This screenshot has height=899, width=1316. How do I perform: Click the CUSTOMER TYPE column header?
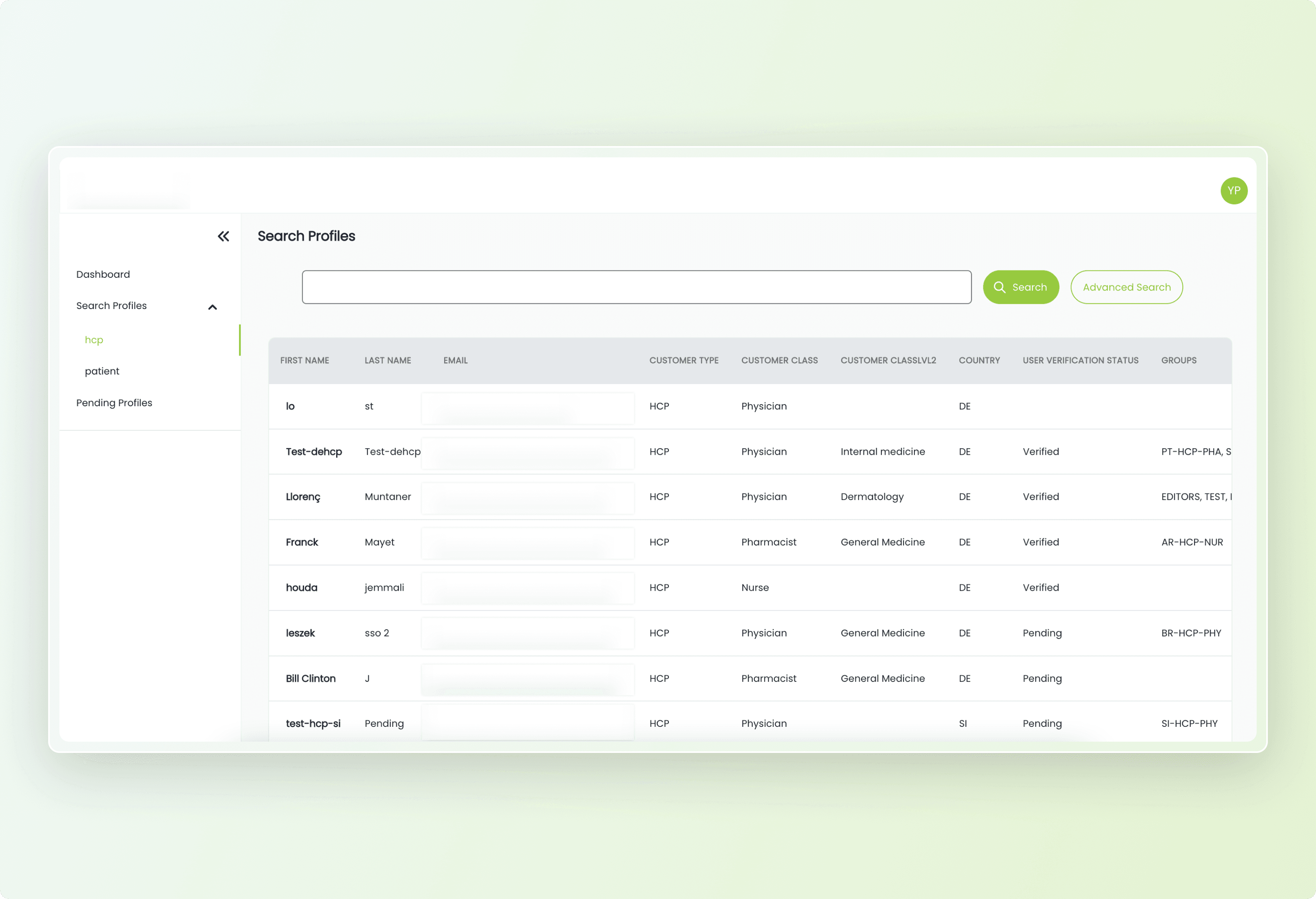[684, 360]
